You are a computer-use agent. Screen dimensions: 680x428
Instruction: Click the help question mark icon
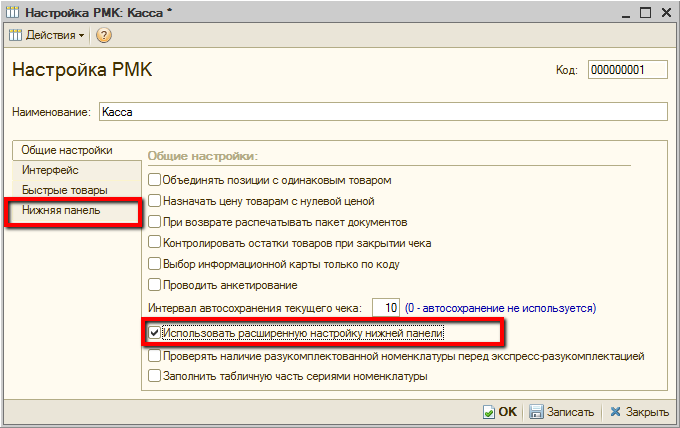103,35
